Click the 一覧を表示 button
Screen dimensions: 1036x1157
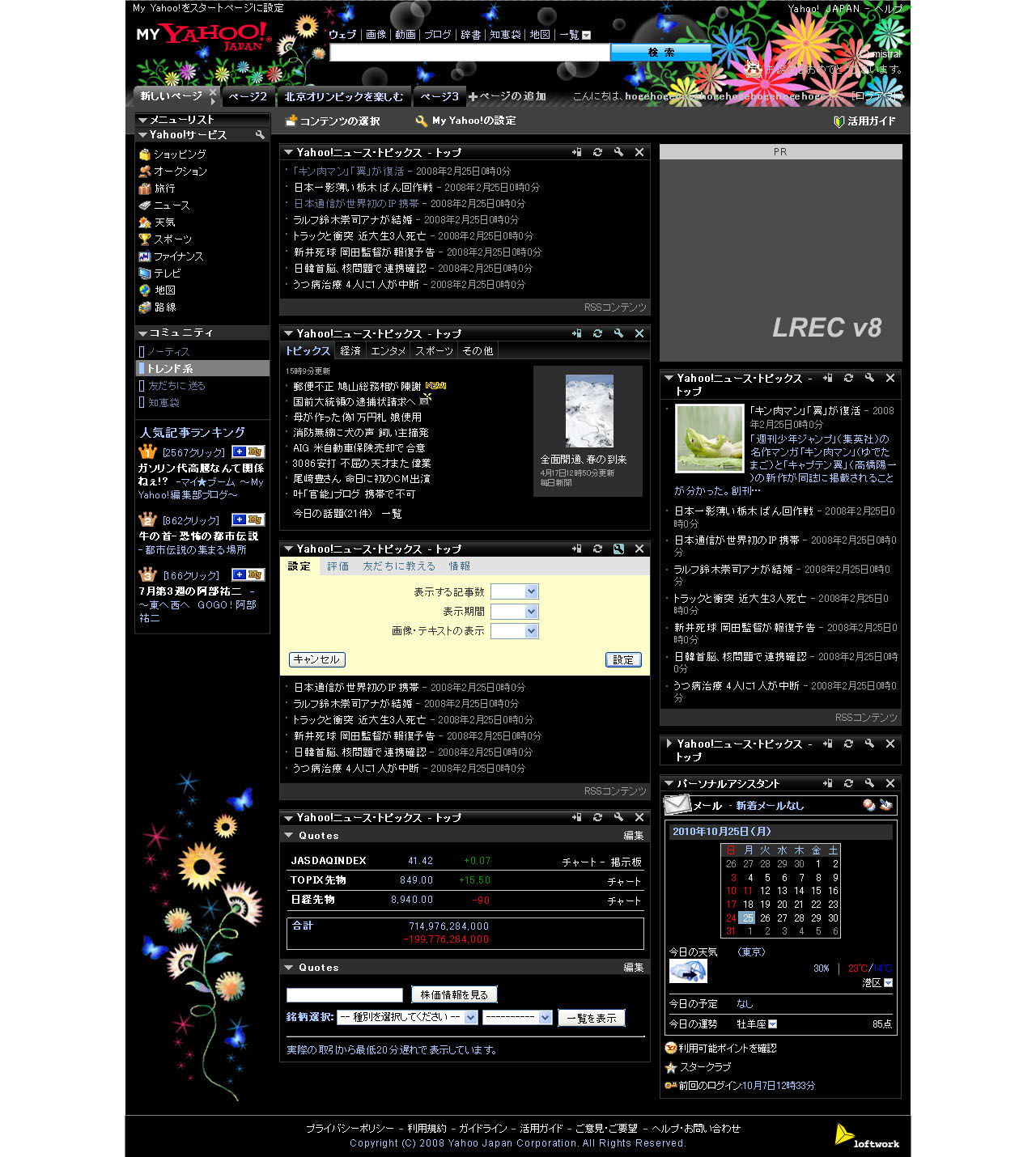[x=592, y=1018]
